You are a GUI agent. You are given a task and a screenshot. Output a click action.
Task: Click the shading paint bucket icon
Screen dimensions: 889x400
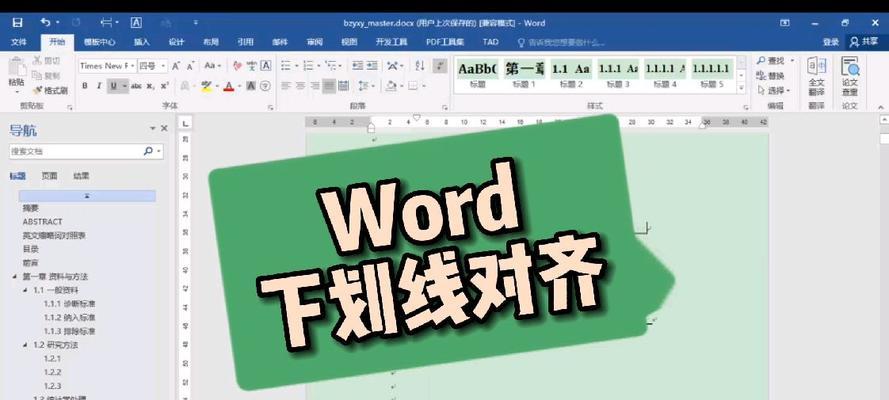[x=390, y=86]
